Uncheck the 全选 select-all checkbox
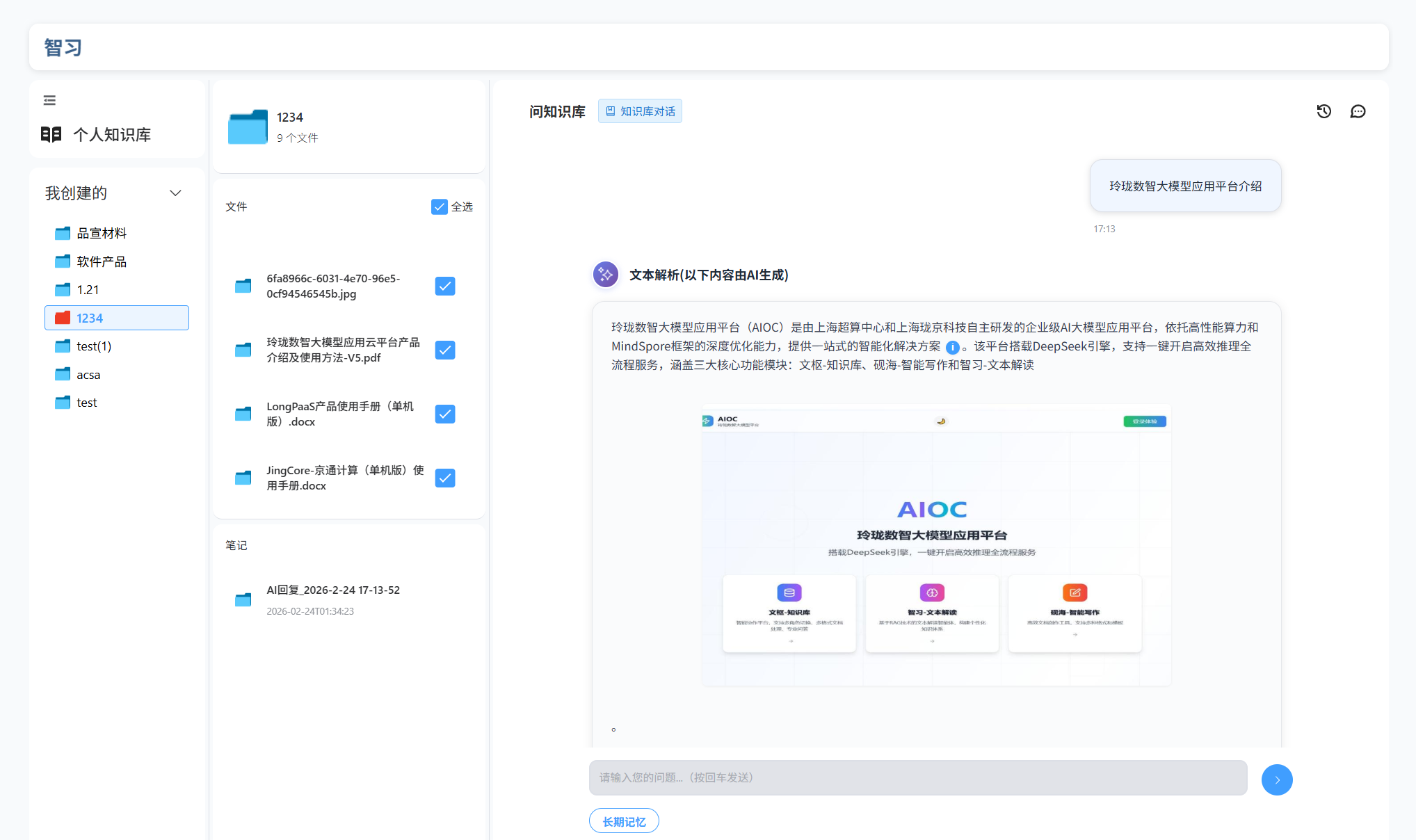This screenshot has width=1416, height=840. tap(439, 207)
